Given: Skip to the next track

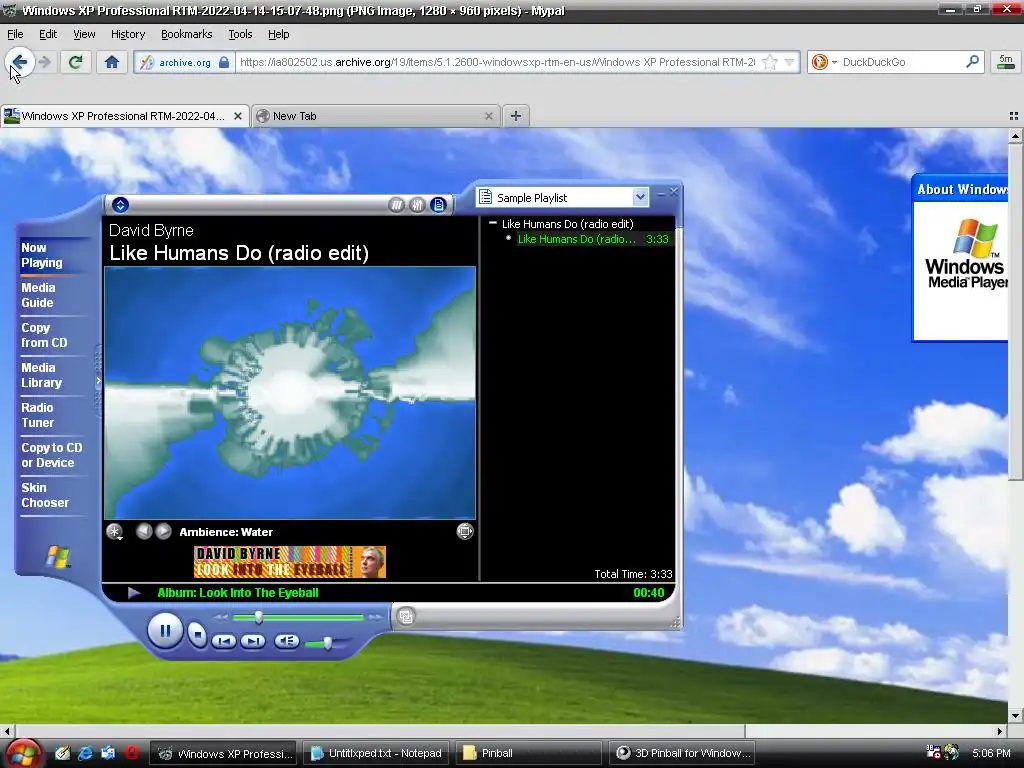Looking at the screenshot, I should [x=253, y=641].
